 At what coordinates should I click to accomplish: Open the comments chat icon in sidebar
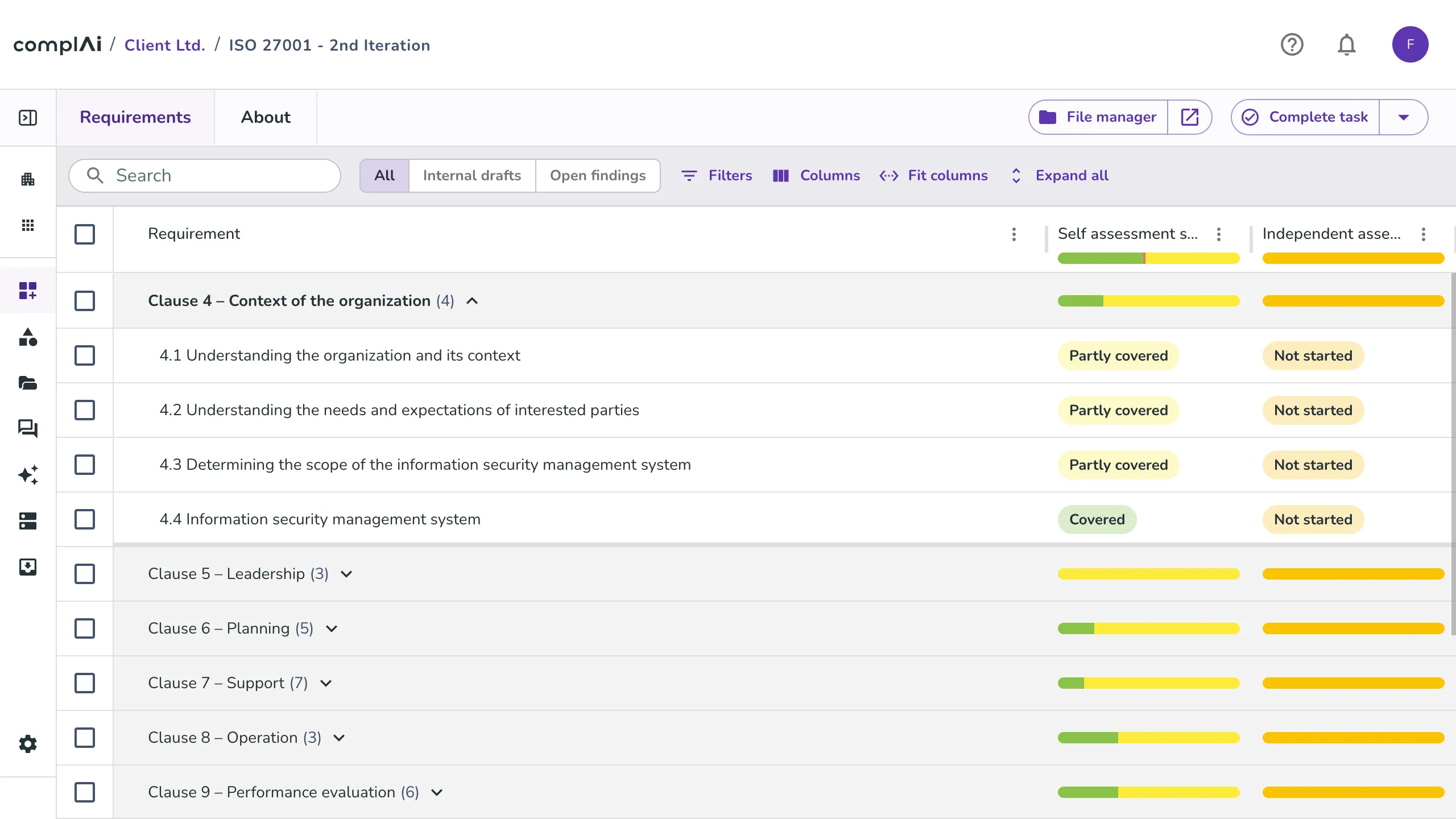[x=28, y=428]
